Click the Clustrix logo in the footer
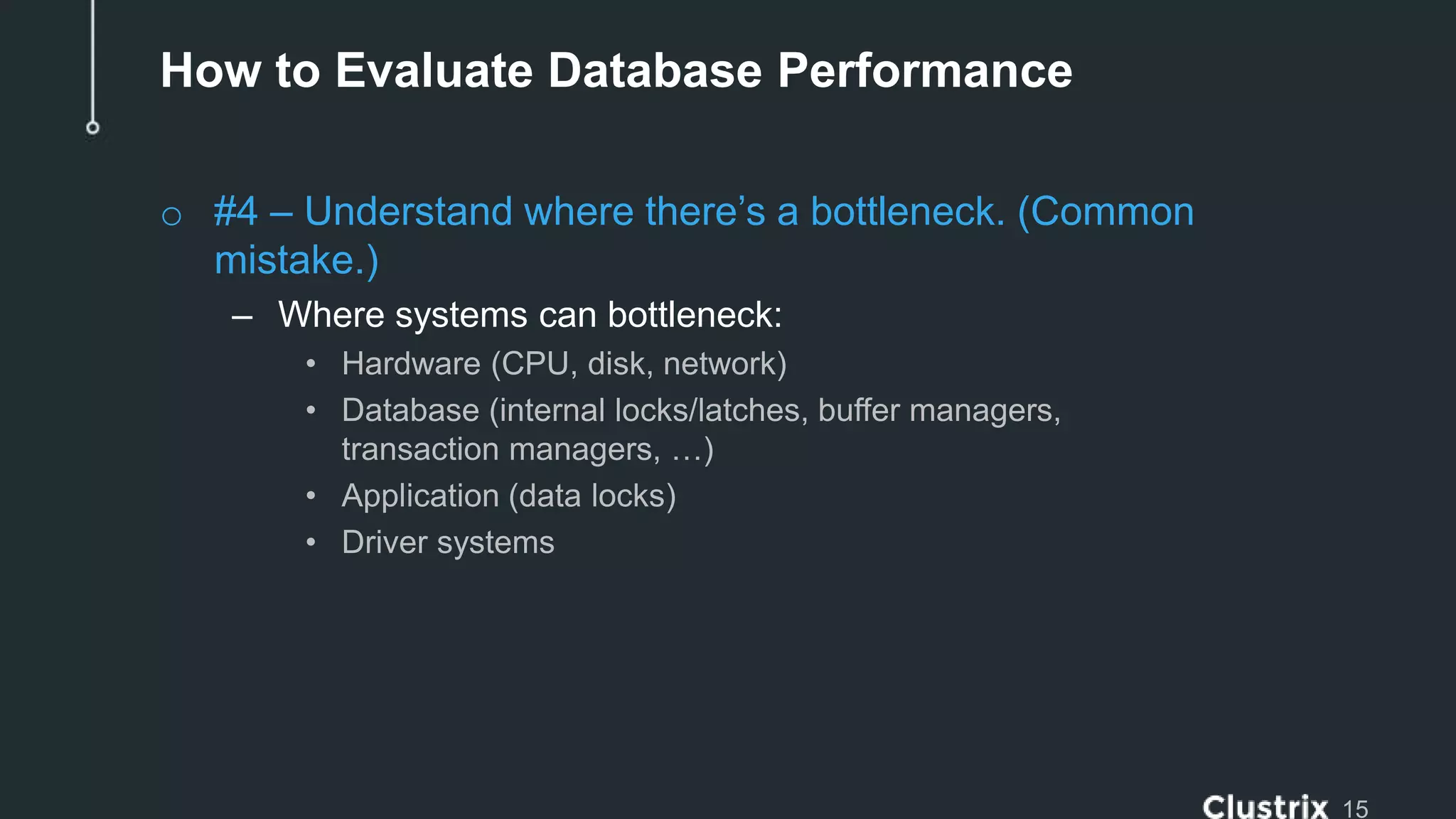 click(1265, 807)
